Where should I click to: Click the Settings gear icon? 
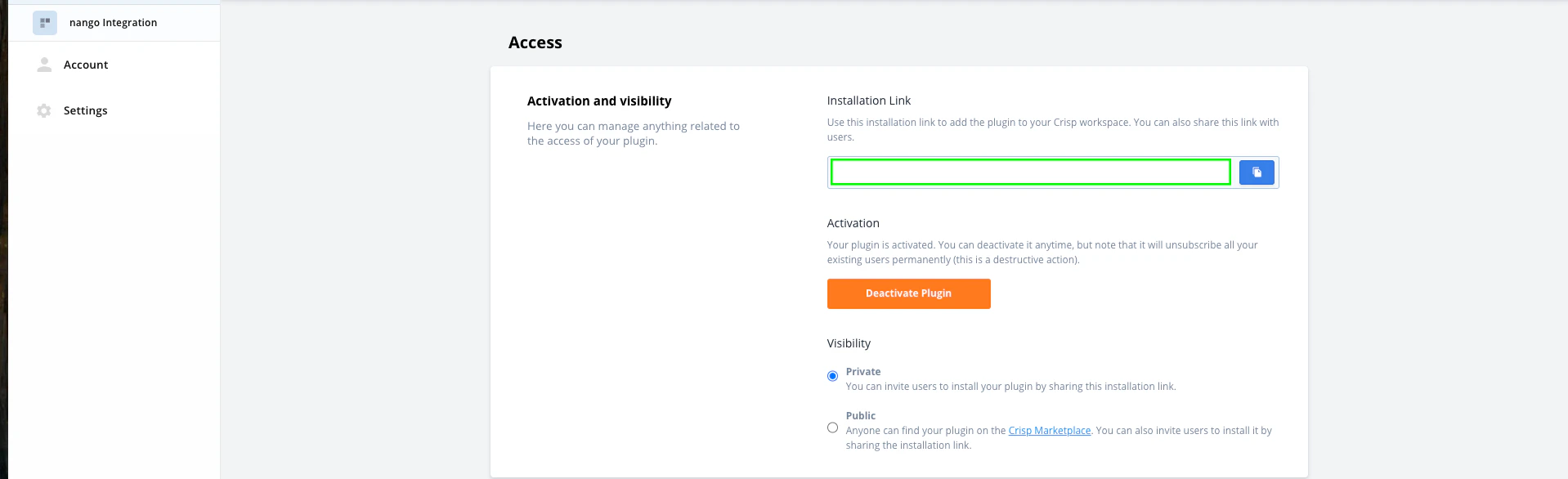coord(44,110)
